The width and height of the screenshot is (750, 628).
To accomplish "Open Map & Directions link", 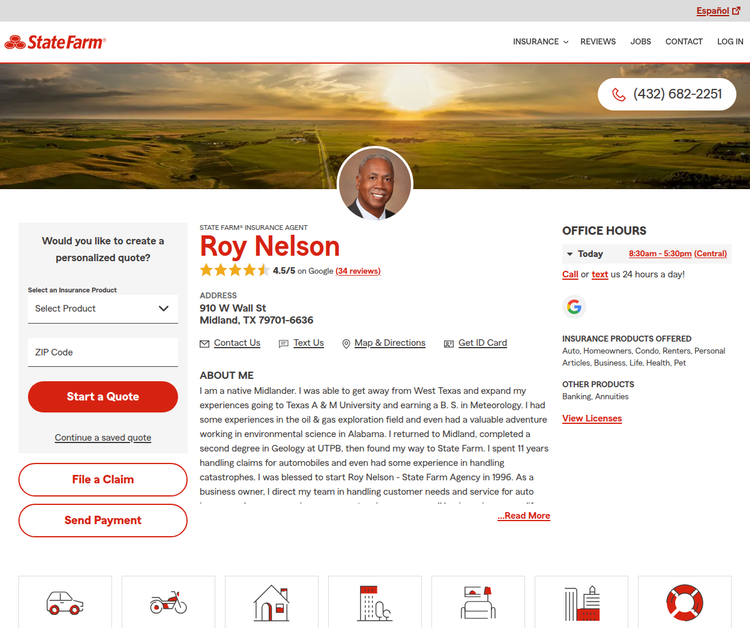I will 390,343.
